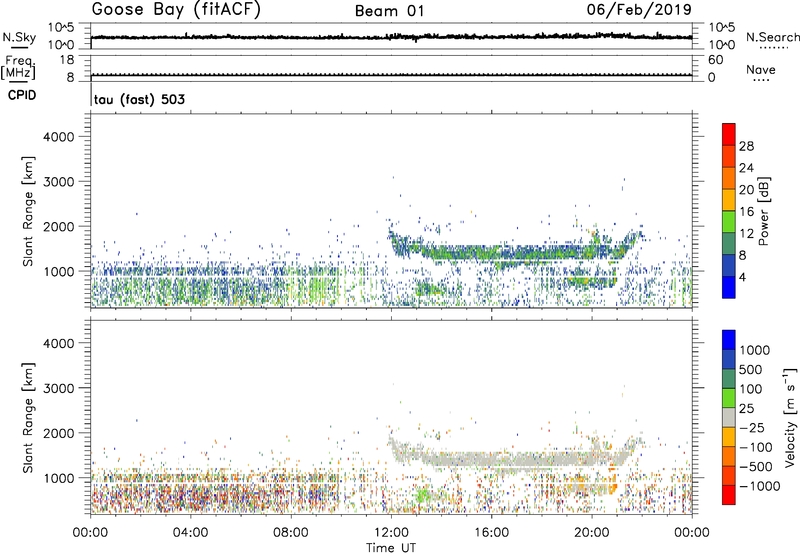Click the gray segment of the Velocity colorbar
This screenshot has width=800, height=554.
pos(729,417)
